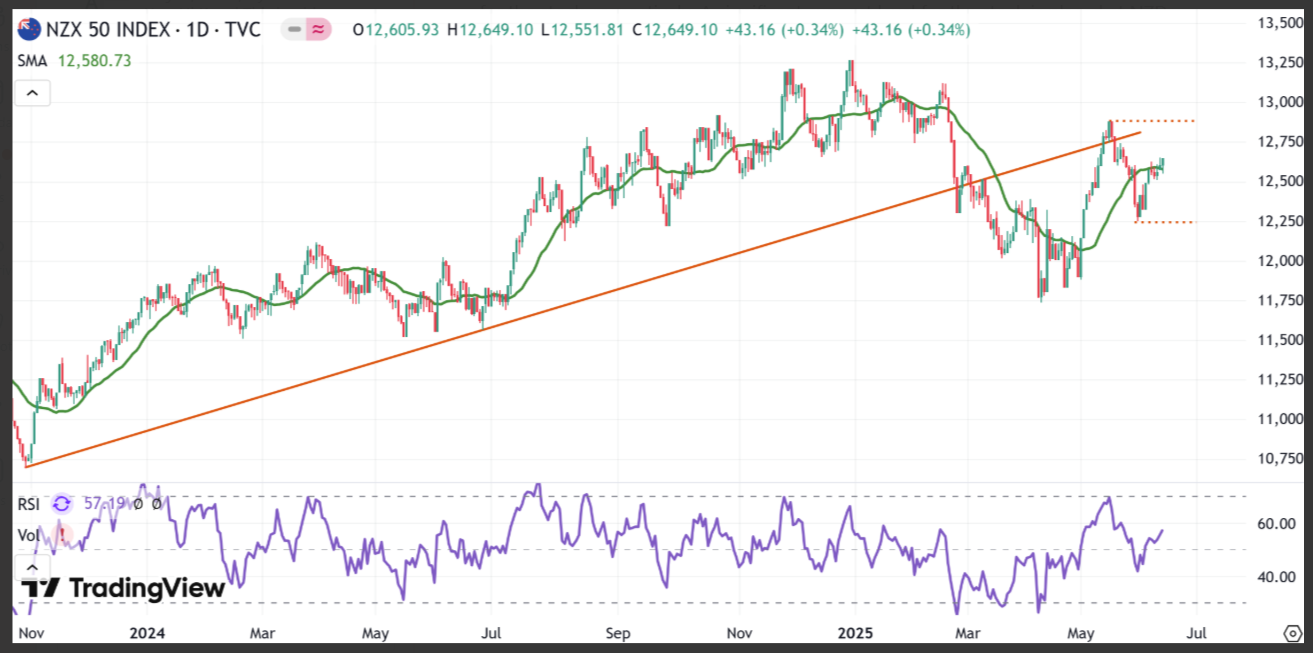Select the SMA indicator label
1313x653 pixels.
(33, 61)
